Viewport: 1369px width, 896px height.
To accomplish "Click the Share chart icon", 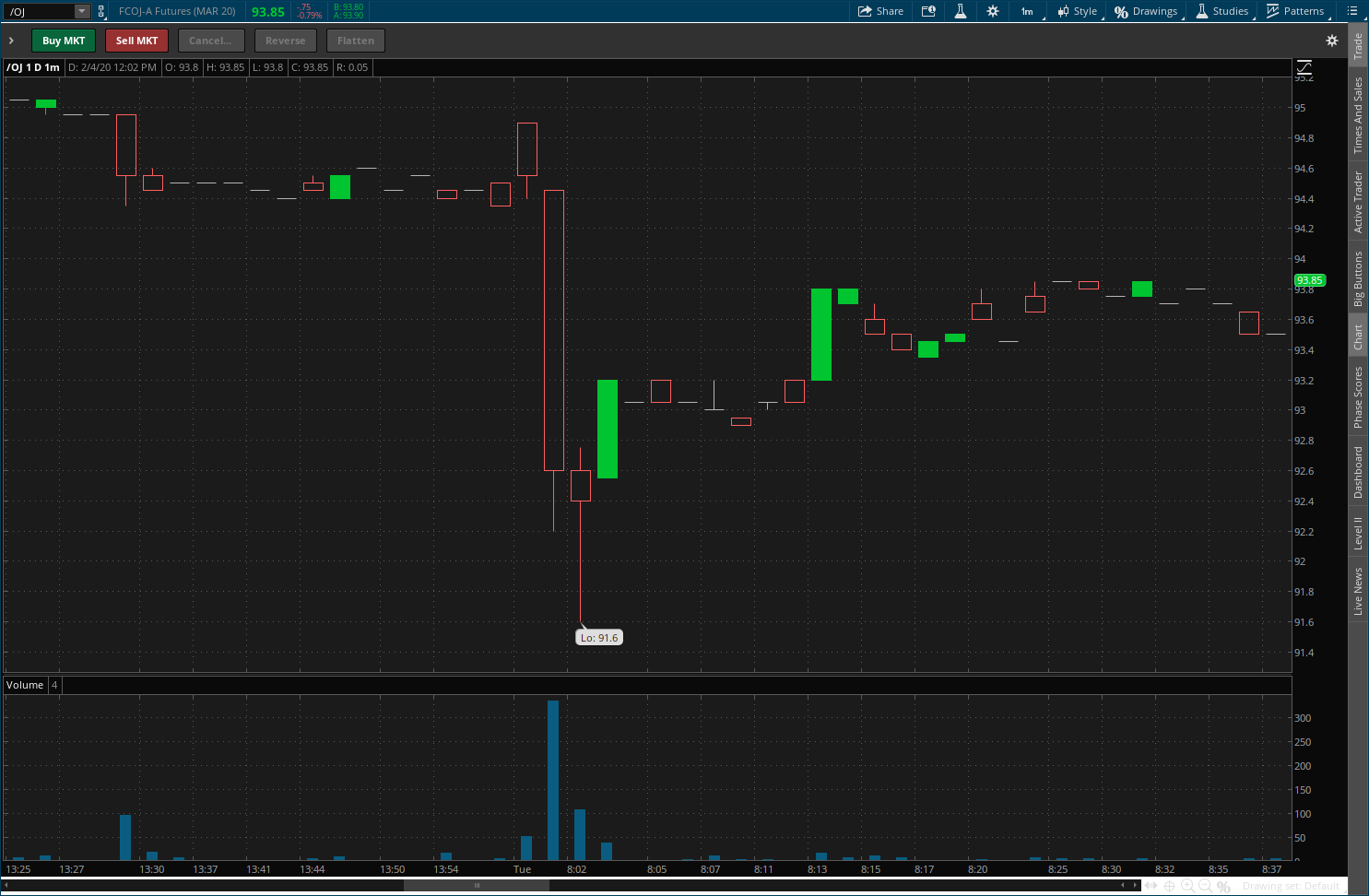I will coord(880,11).
